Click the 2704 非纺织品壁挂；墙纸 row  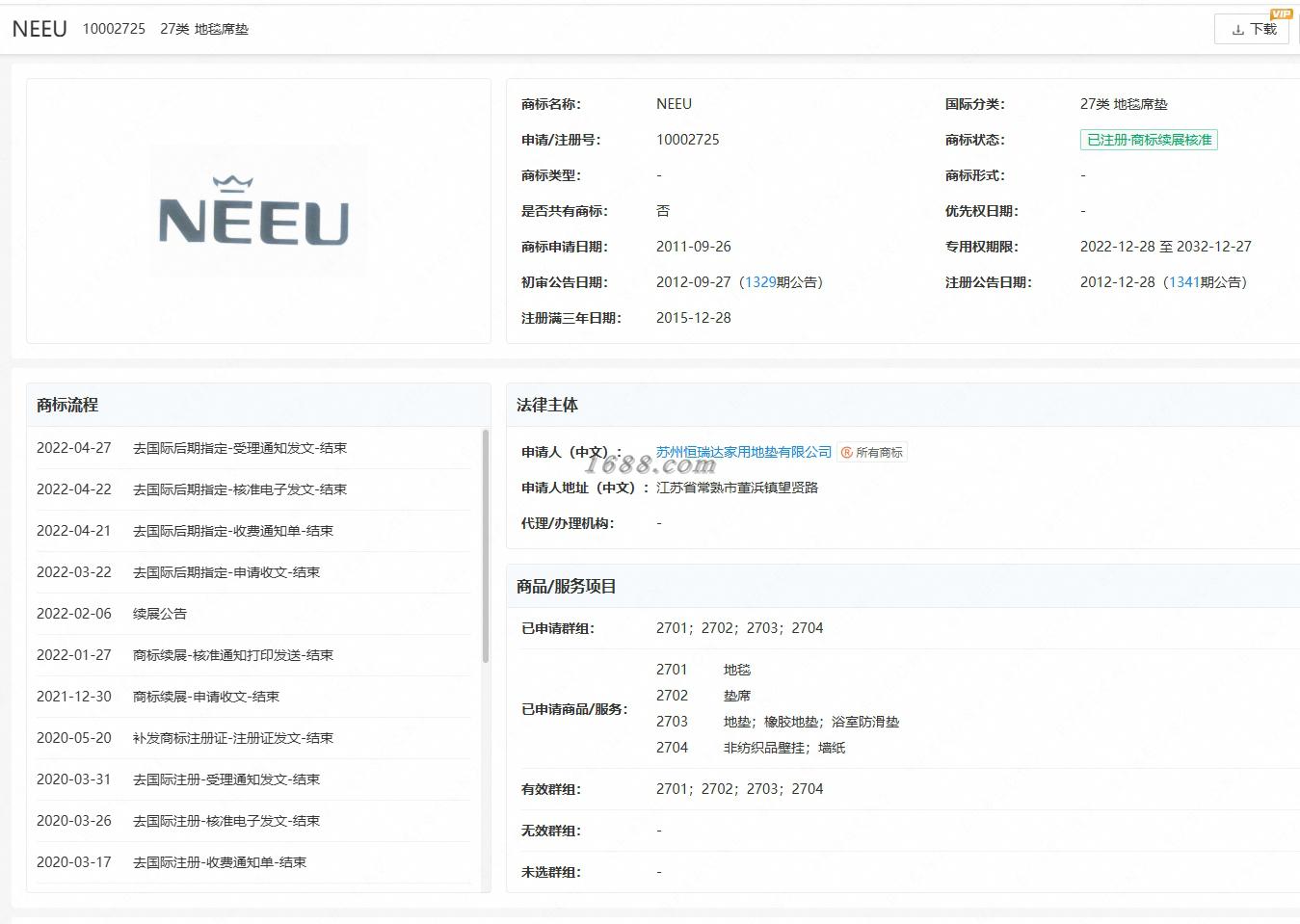click(x=751, y=748)
